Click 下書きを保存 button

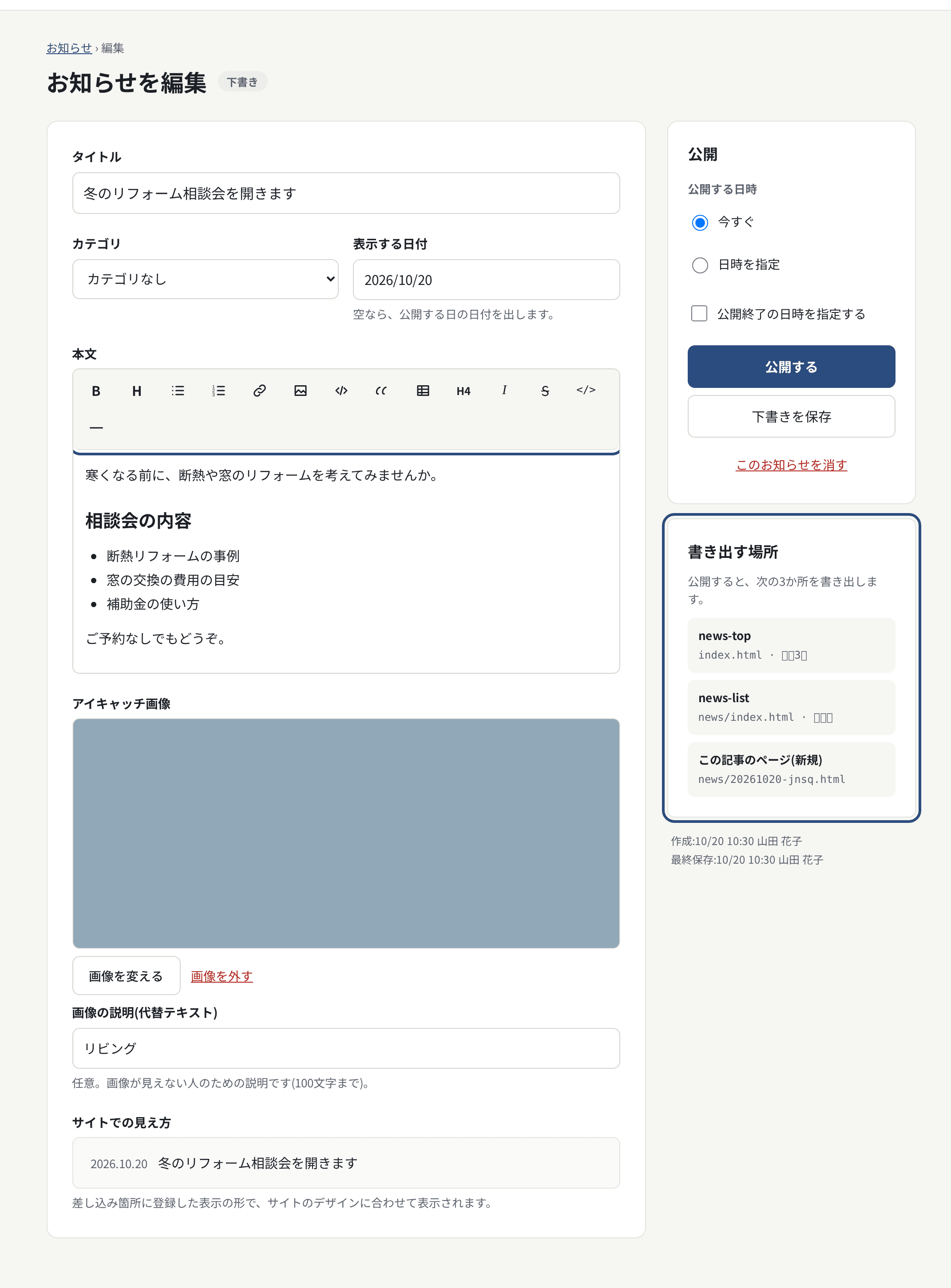coord(791,416)
